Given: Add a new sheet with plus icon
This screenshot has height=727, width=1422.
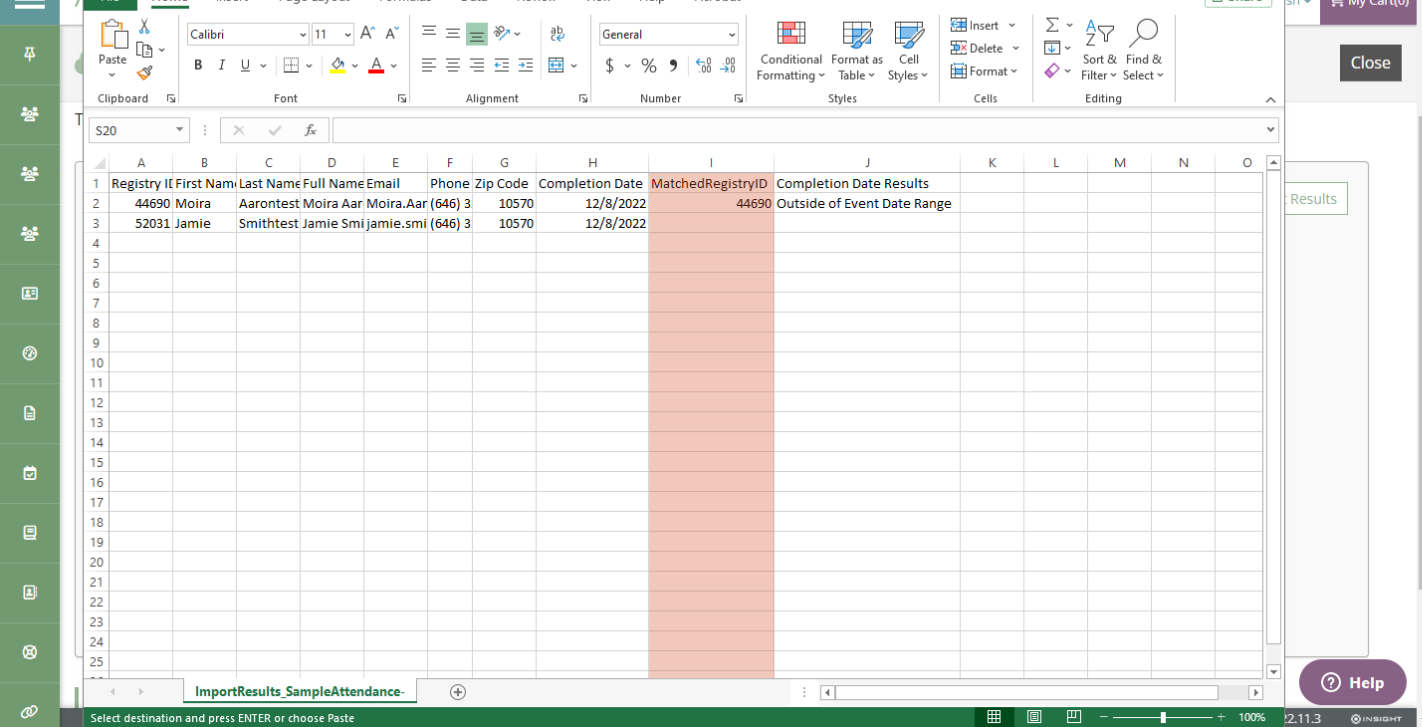Looking at the screenshot, I should (x=458, y=692).
